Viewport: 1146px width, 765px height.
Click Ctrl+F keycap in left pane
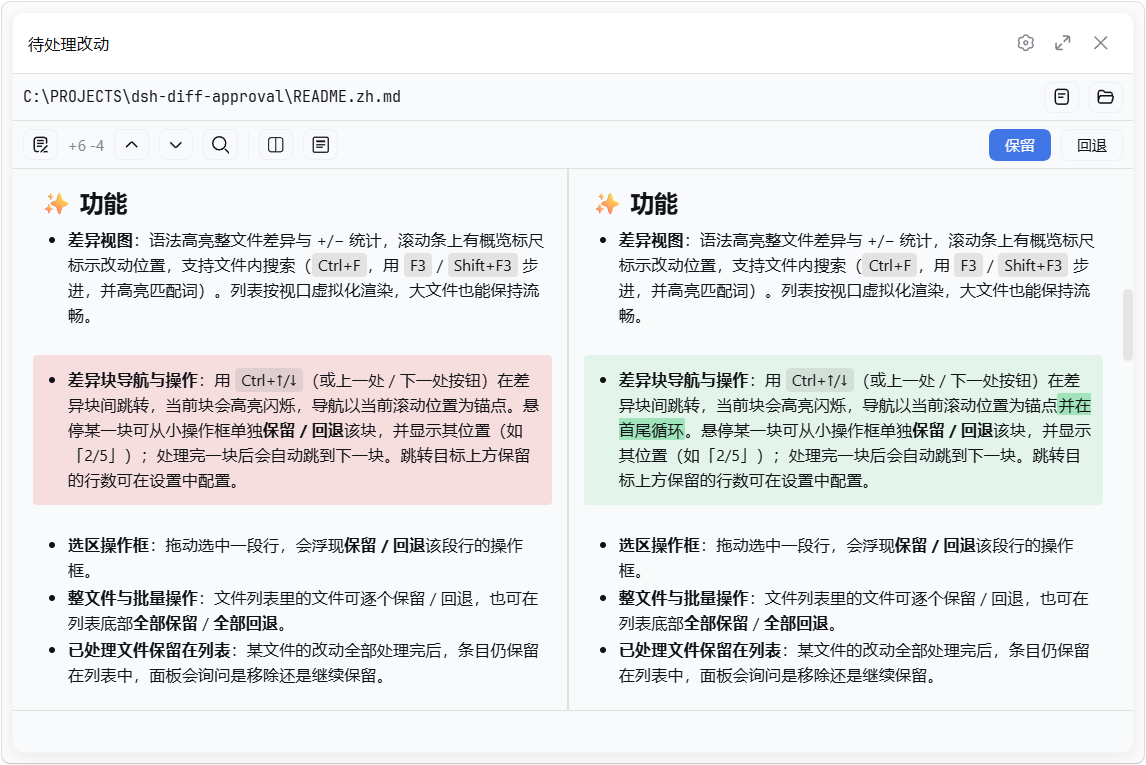339,265
